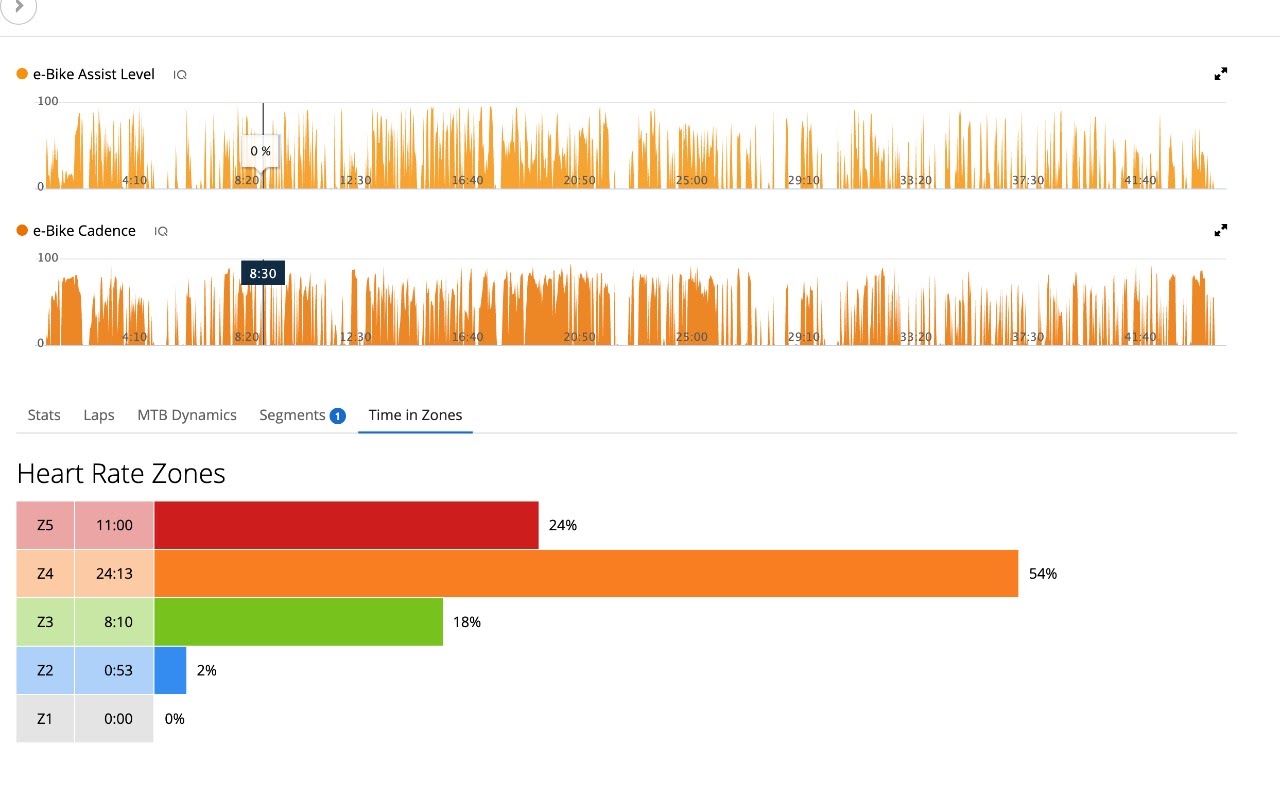
Task: Click the orange Z4 heart rate bar
Action: pyautogui.click(x=586, y=573)
